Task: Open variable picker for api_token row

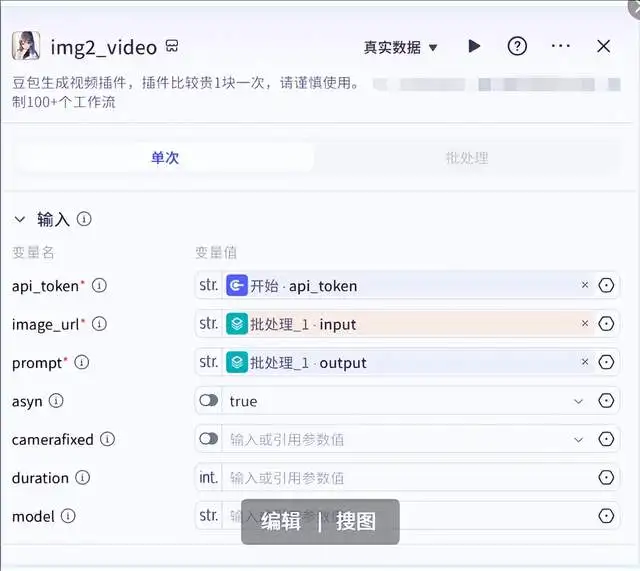Action: tap(606, 285)
